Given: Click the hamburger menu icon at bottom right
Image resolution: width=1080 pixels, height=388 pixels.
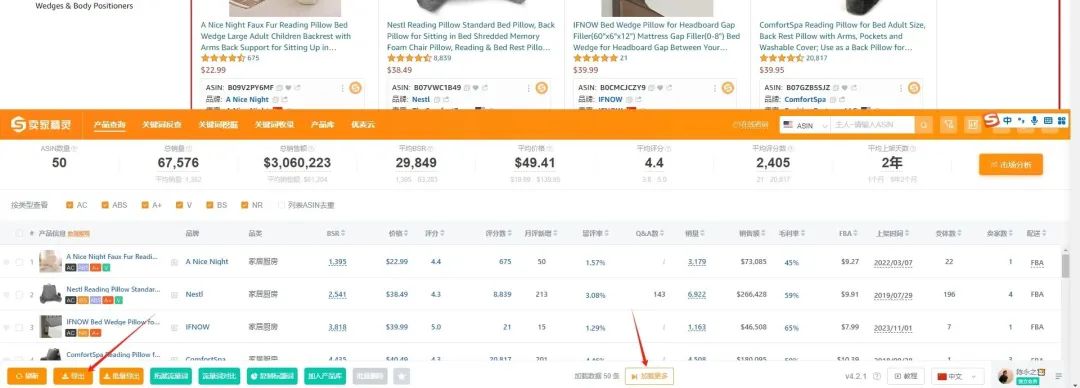Looking at the screenshot, I should pos(1059,376).
